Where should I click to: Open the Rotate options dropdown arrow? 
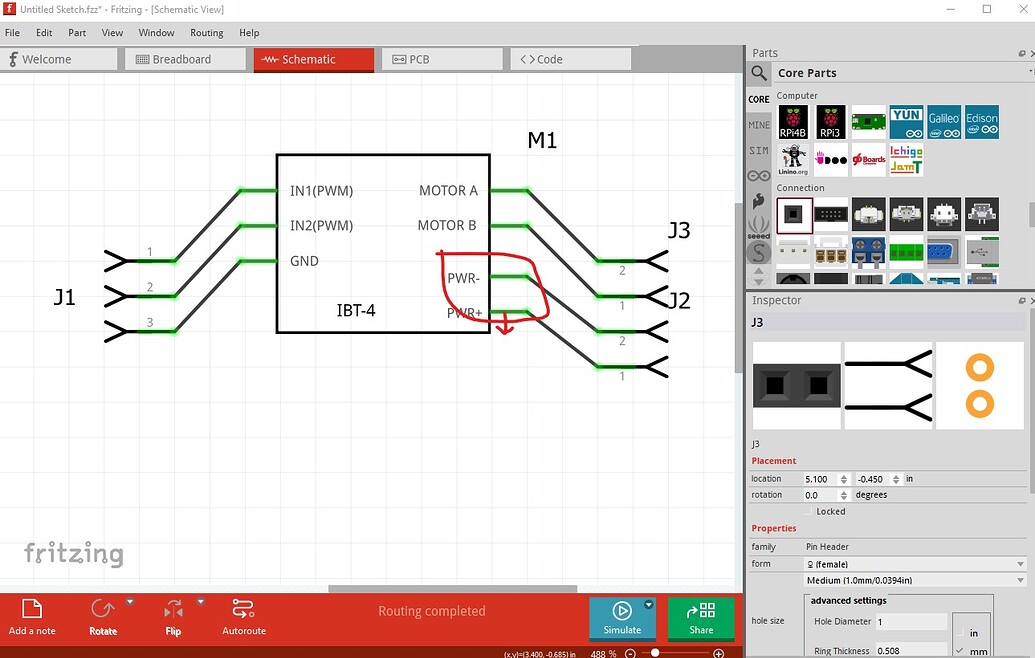[x=130, y=602]
